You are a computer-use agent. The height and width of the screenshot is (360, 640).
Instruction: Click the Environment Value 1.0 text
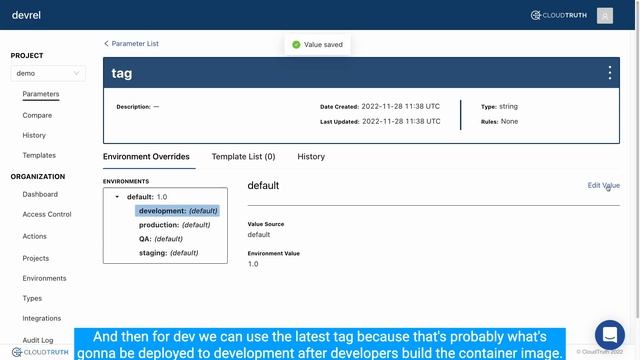[x=253, y=264]
